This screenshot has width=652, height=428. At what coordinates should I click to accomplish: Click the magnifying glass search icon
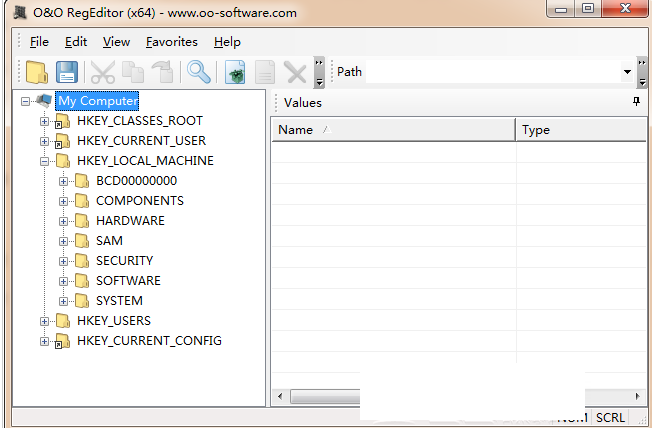[x=199, y=72]
